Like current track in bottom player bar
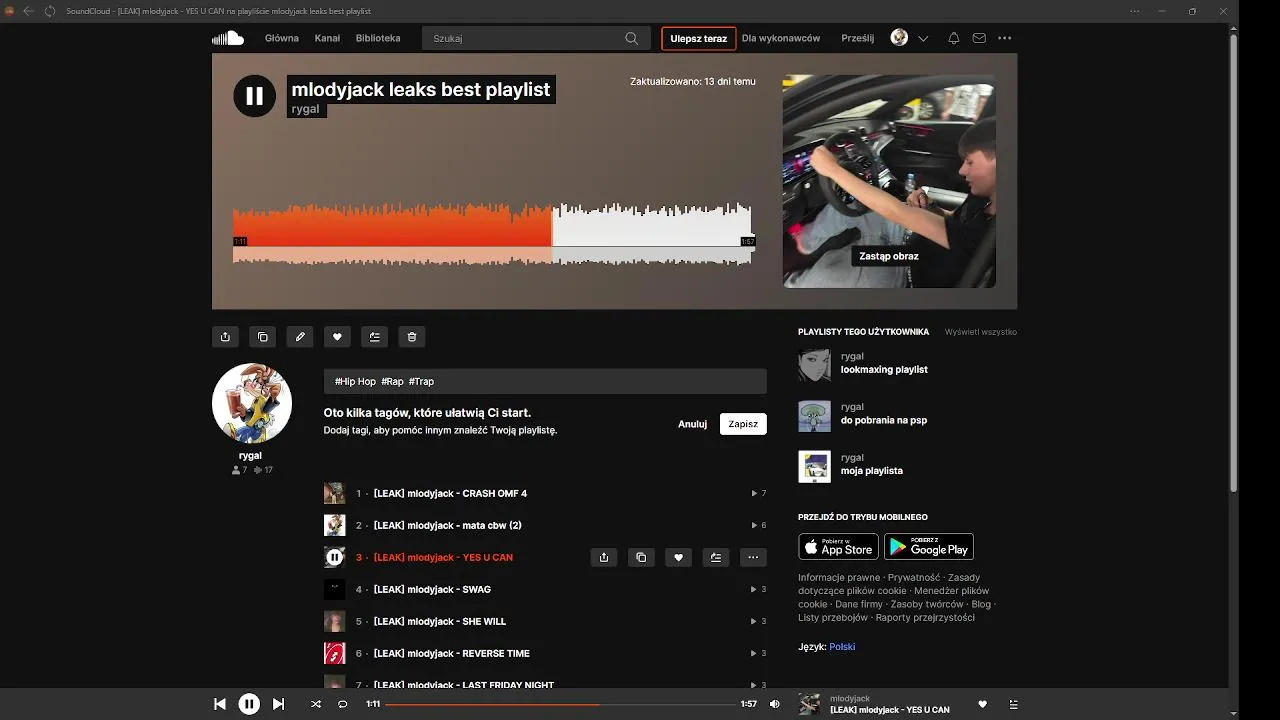The image size is (1280, 720). click(x=982, y=704)
